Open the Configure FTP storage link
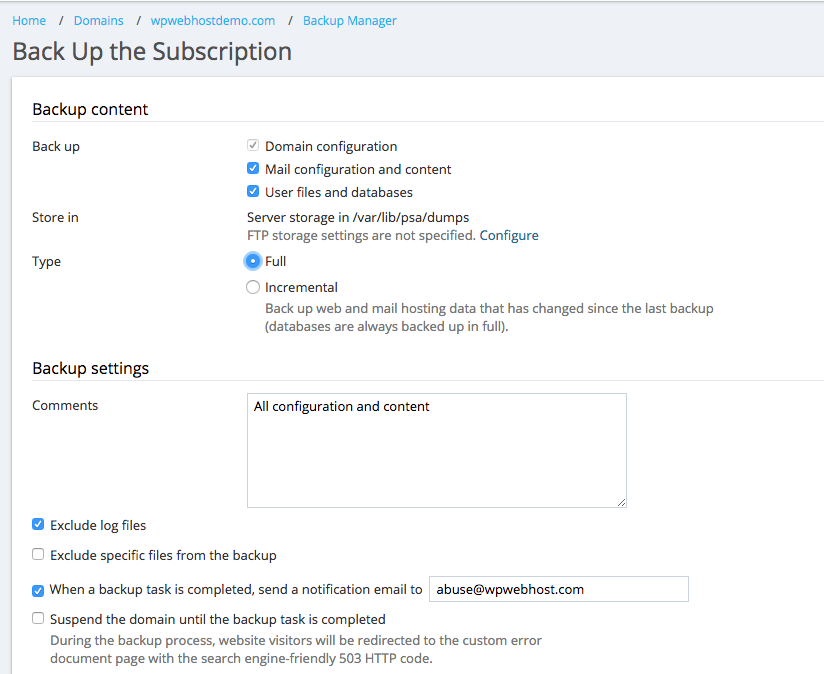Viewport: 824px width, 674px height. coord(509,235)
